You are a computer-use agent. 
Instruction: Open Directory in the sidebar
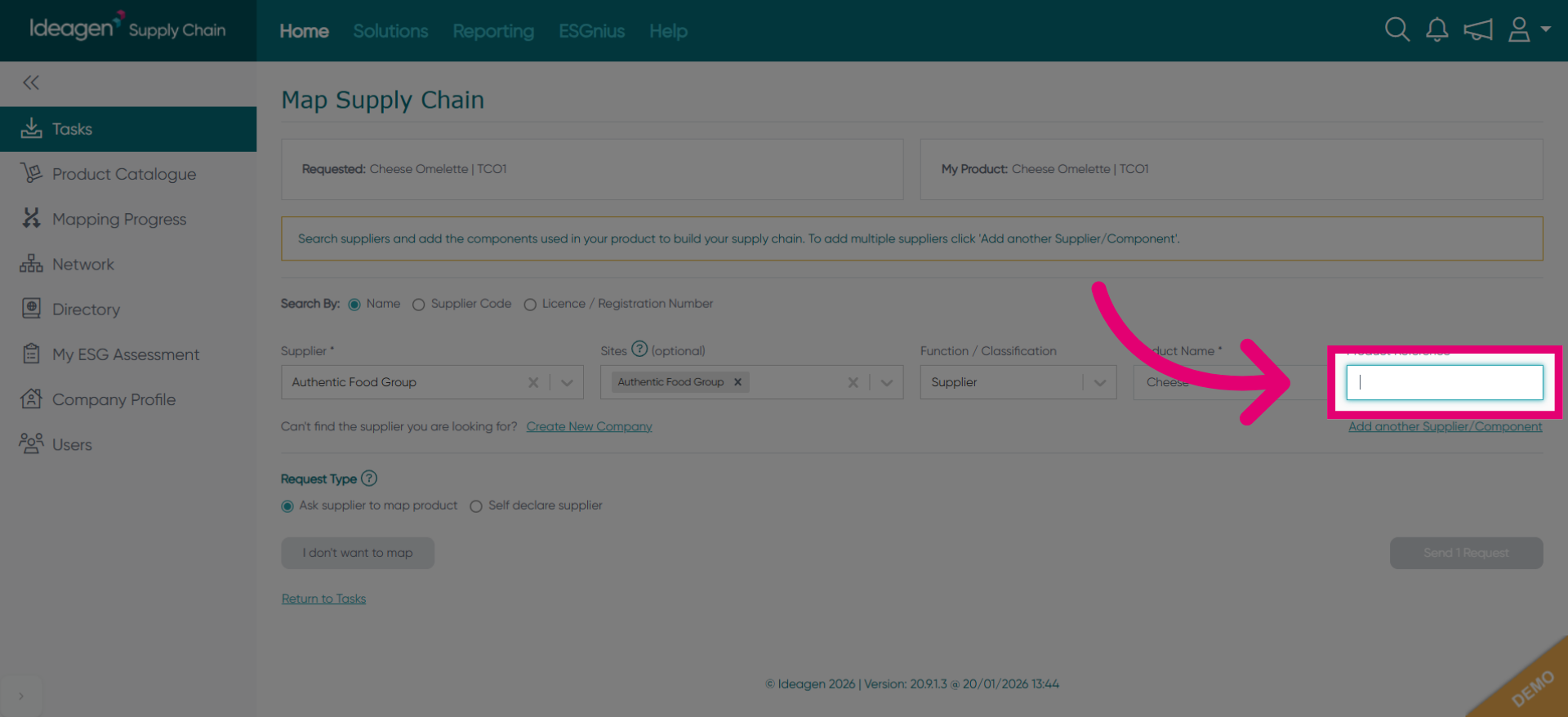(128, 310)
